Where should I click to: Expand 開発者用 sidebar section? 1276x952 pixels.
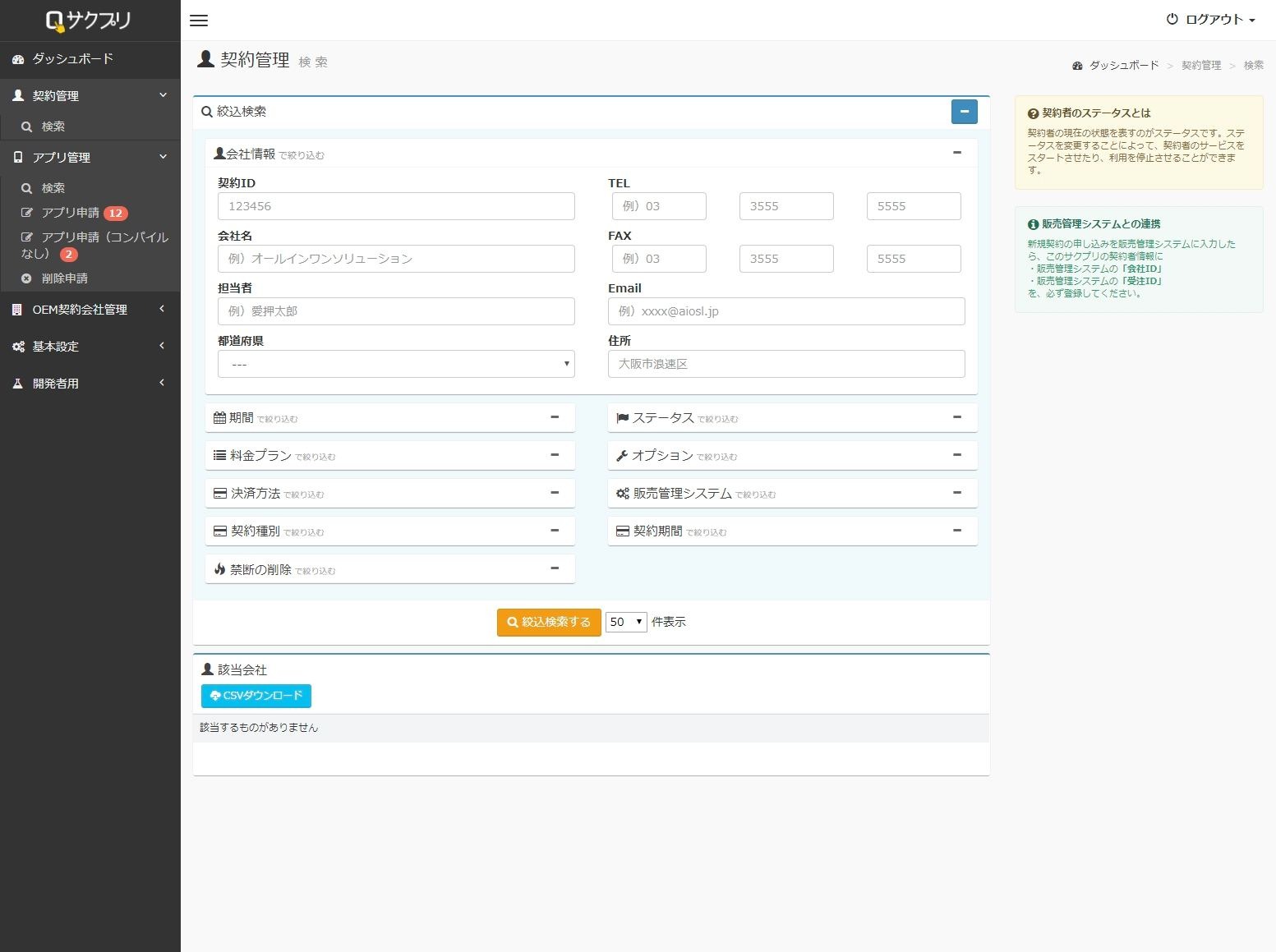point(90,384)
